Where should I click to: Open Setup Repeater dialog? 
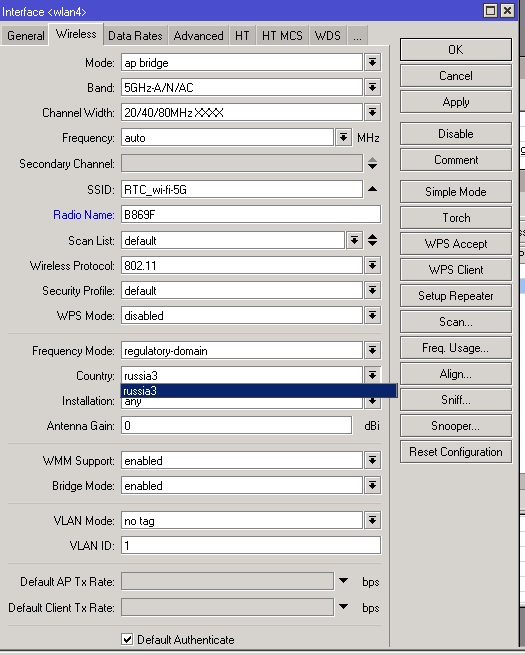[456, 296]
